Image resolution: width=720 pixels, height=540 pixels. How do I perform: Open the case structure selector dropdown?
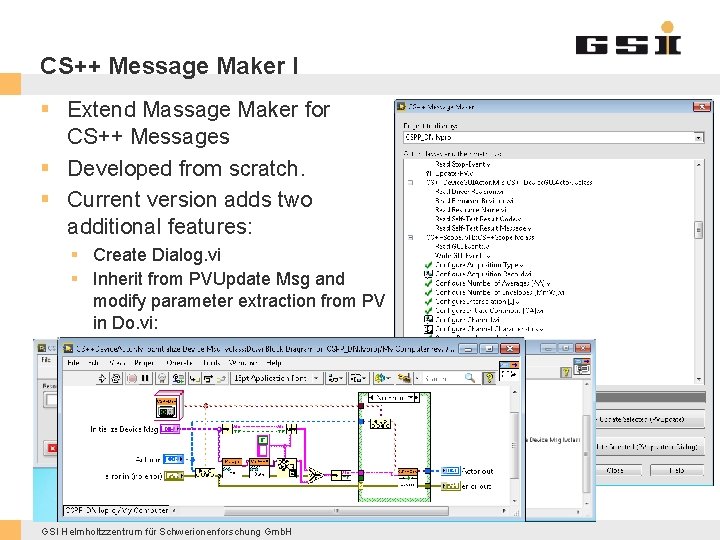(411, 398)
